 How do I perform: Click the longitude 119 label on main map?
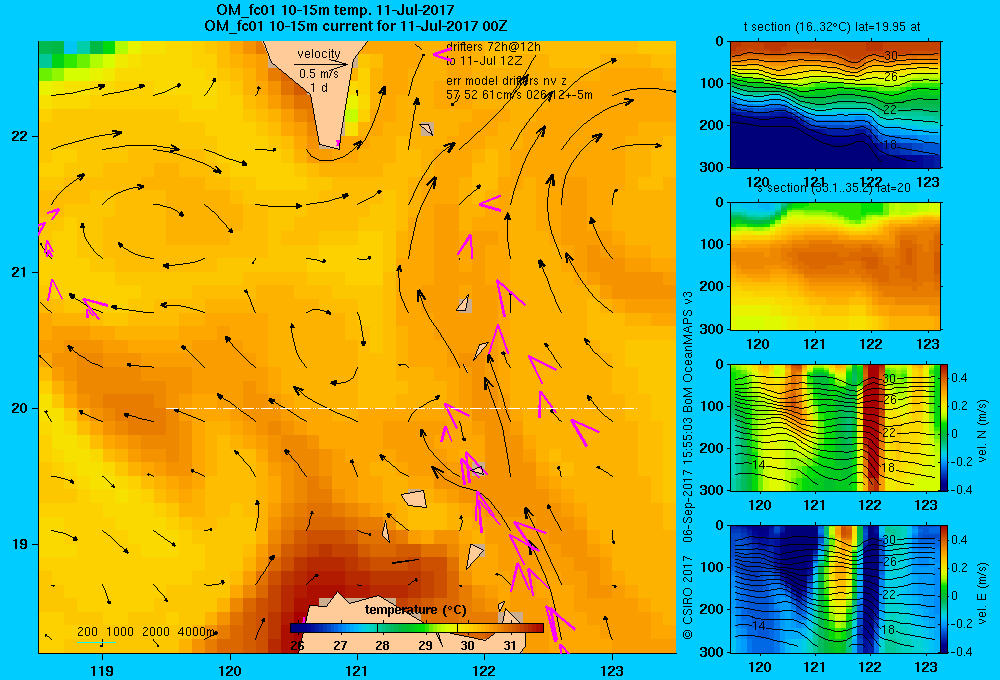pyautogui.click(x=102, y=670)
